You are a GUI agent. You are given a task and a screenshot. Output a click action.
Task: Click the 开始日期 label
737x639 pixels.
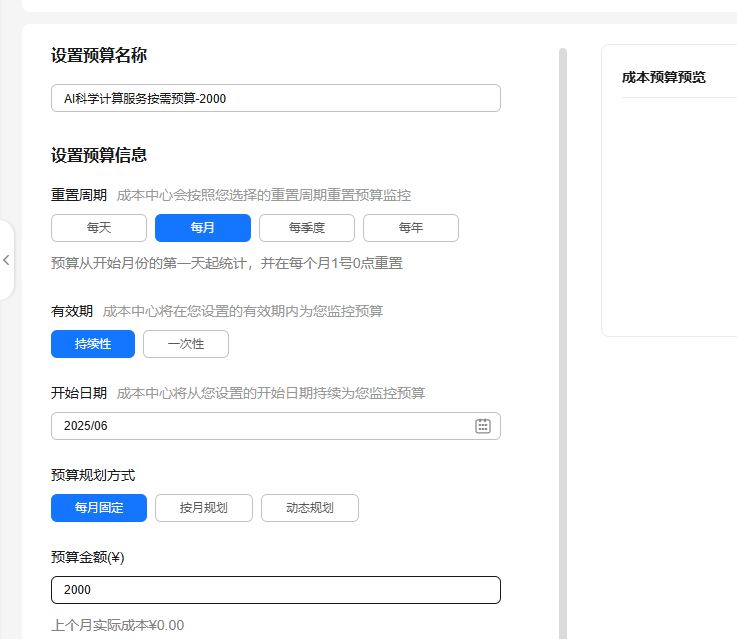(x=79, y=393)
